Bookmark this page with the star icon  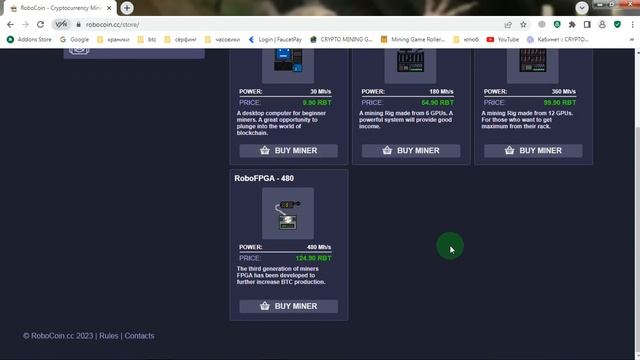point(523,24)
